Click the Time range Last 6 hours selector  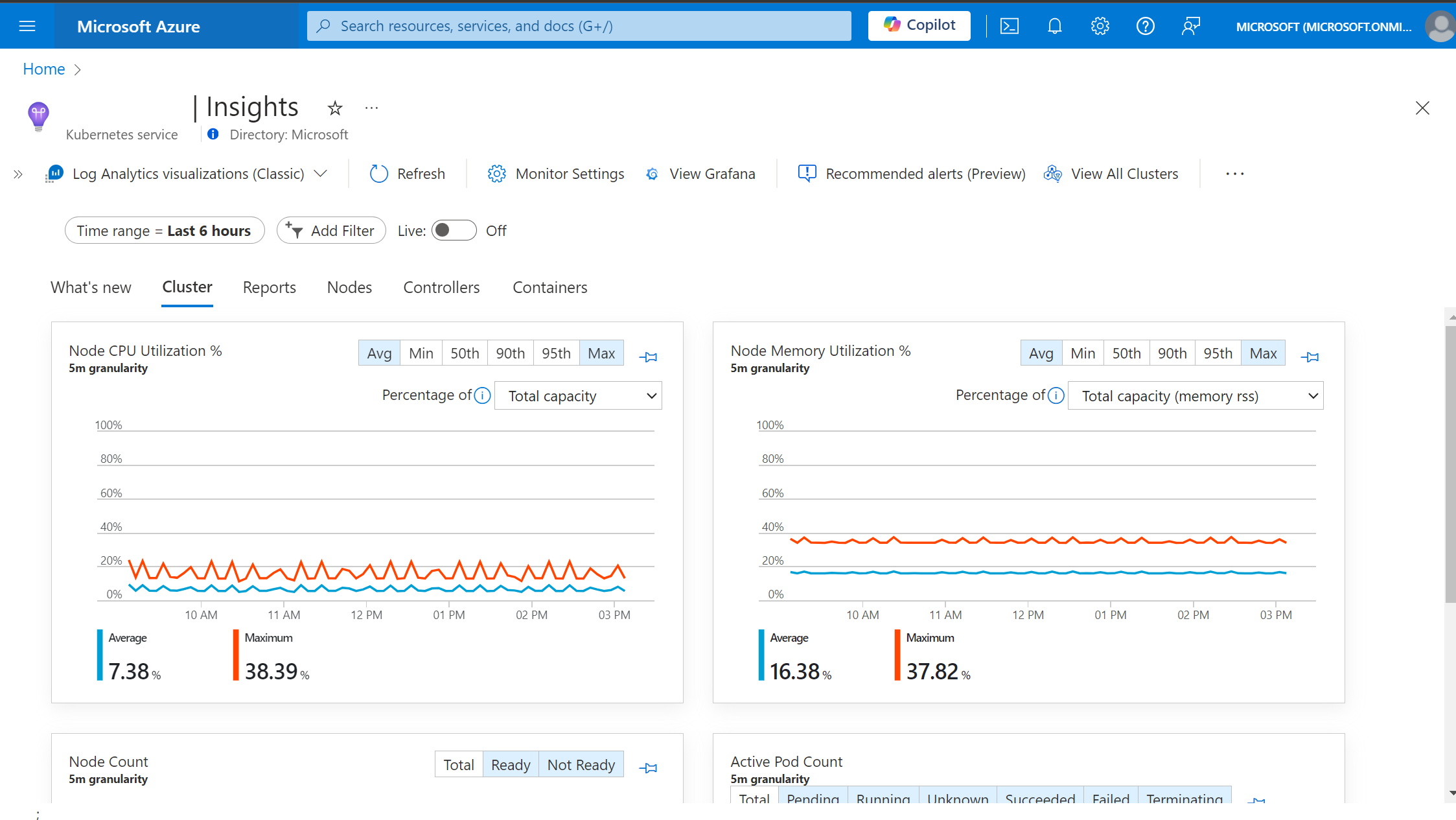coord(163,231)
